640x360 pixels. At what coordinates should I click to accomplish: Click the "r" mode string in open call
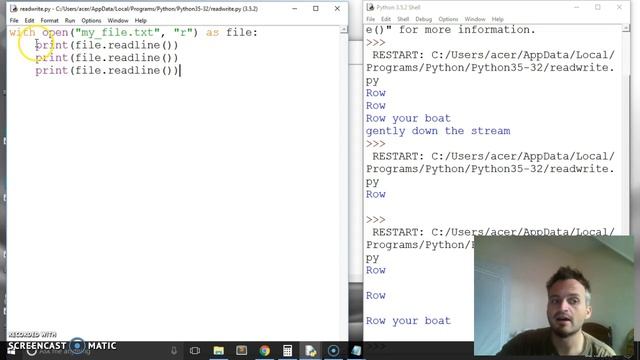pos(183,32)
